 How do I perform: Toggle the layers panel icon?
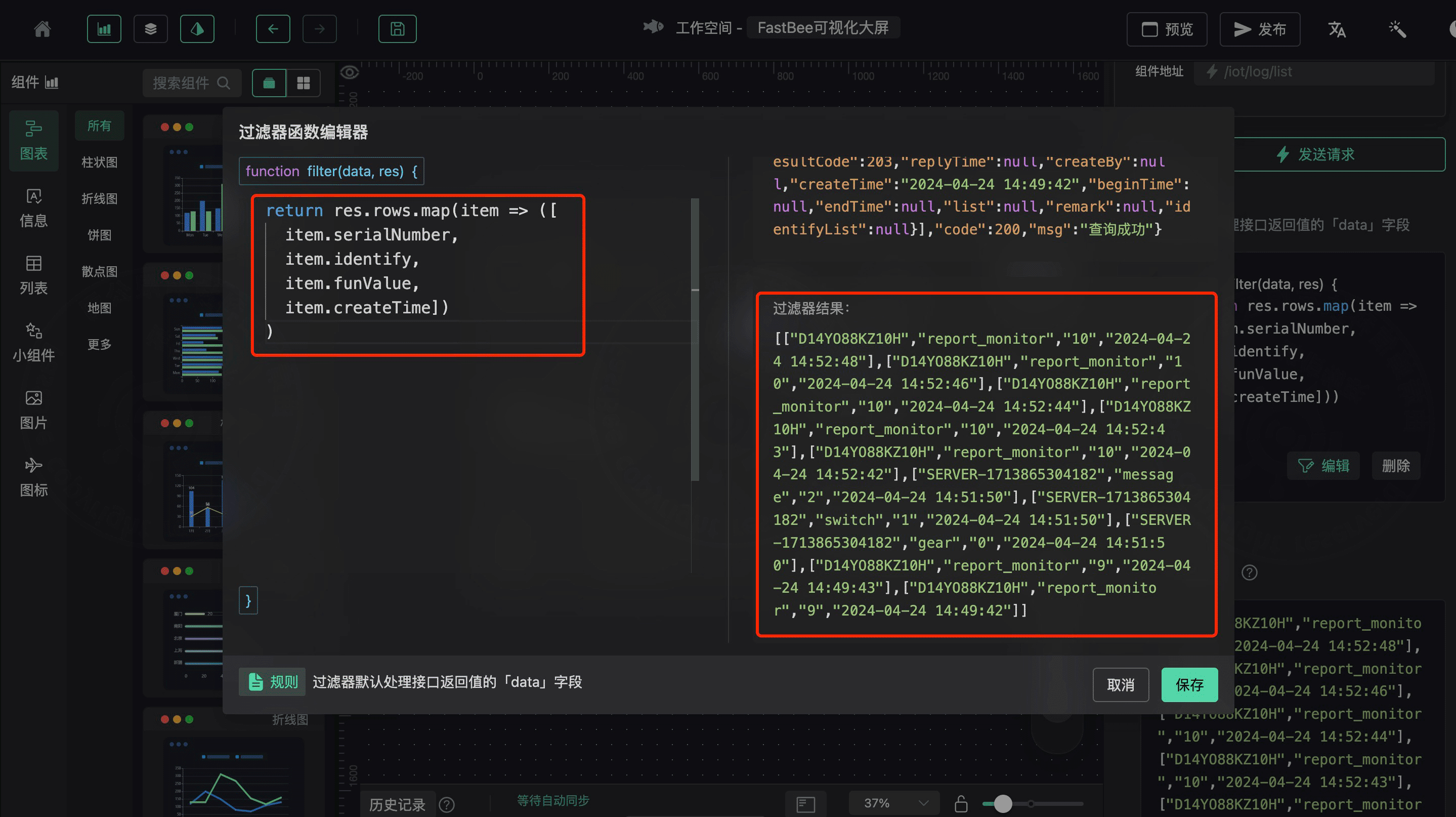click(150, 29)
